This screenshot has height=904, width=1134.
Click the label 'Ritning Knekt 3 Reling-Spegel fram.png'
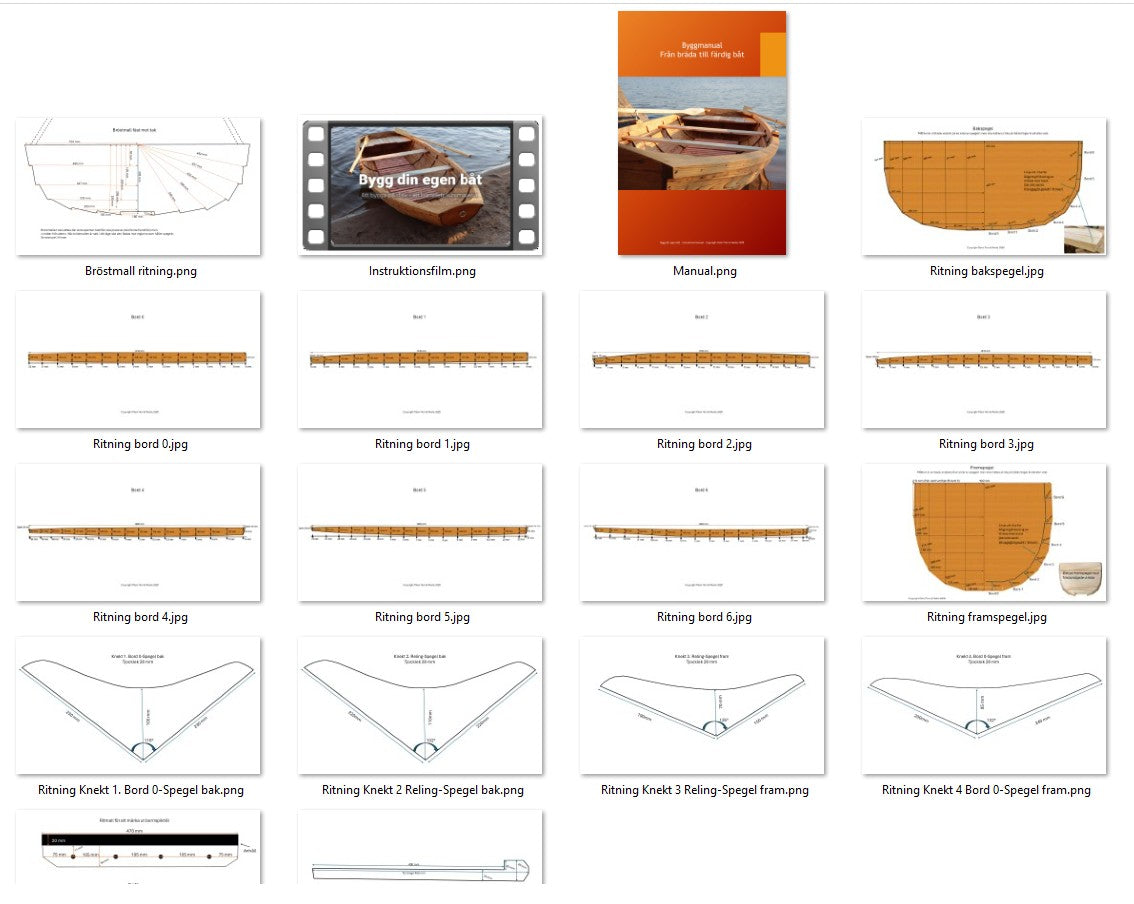pyautogui.click(x=705, y=790)
